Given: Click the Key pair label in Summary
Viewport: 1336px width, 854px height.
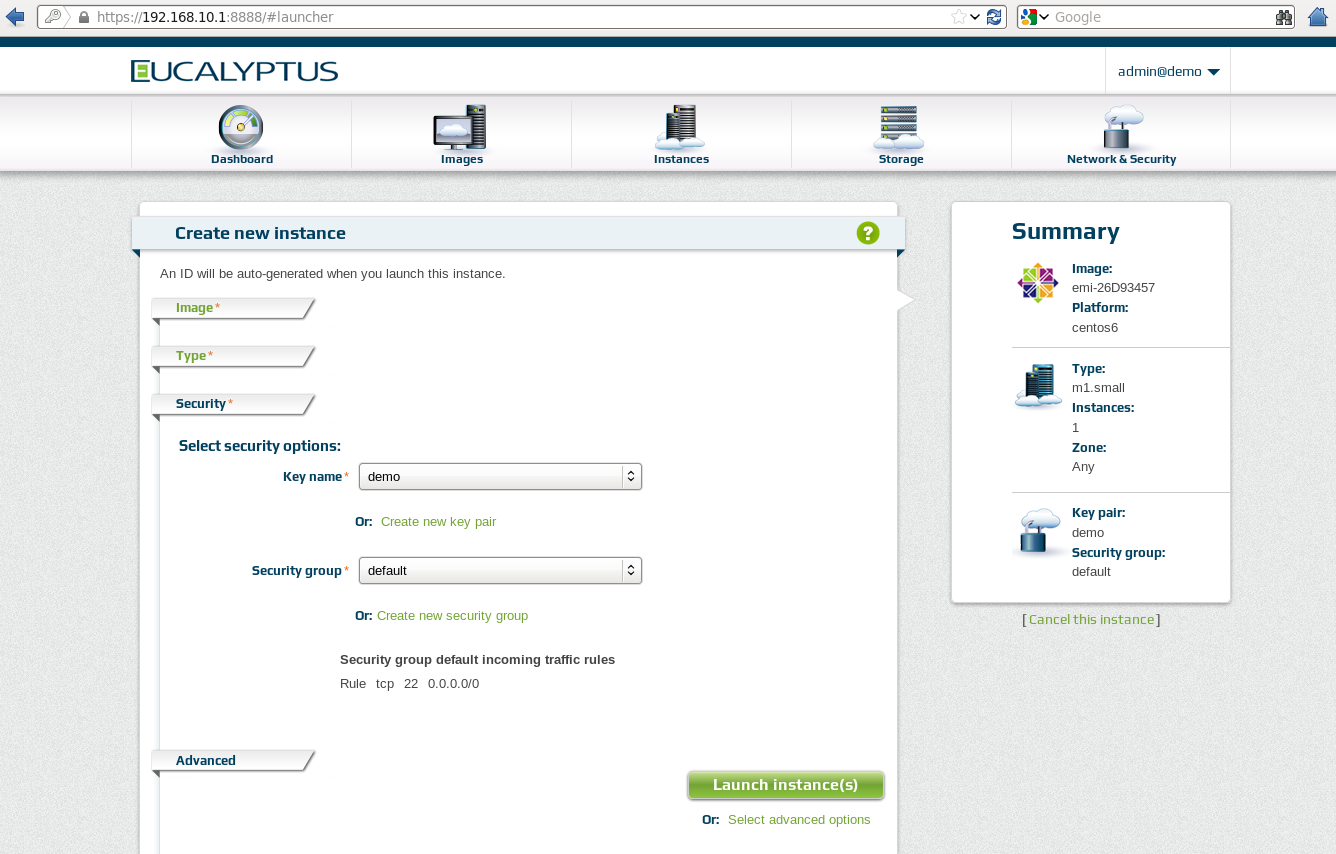Looking at the screenshot, I should point(1098,513).
